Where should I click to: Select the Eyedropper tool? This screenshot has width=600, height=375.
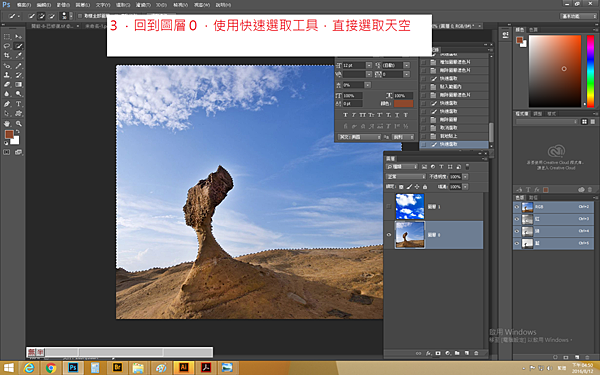pos(18,55)
